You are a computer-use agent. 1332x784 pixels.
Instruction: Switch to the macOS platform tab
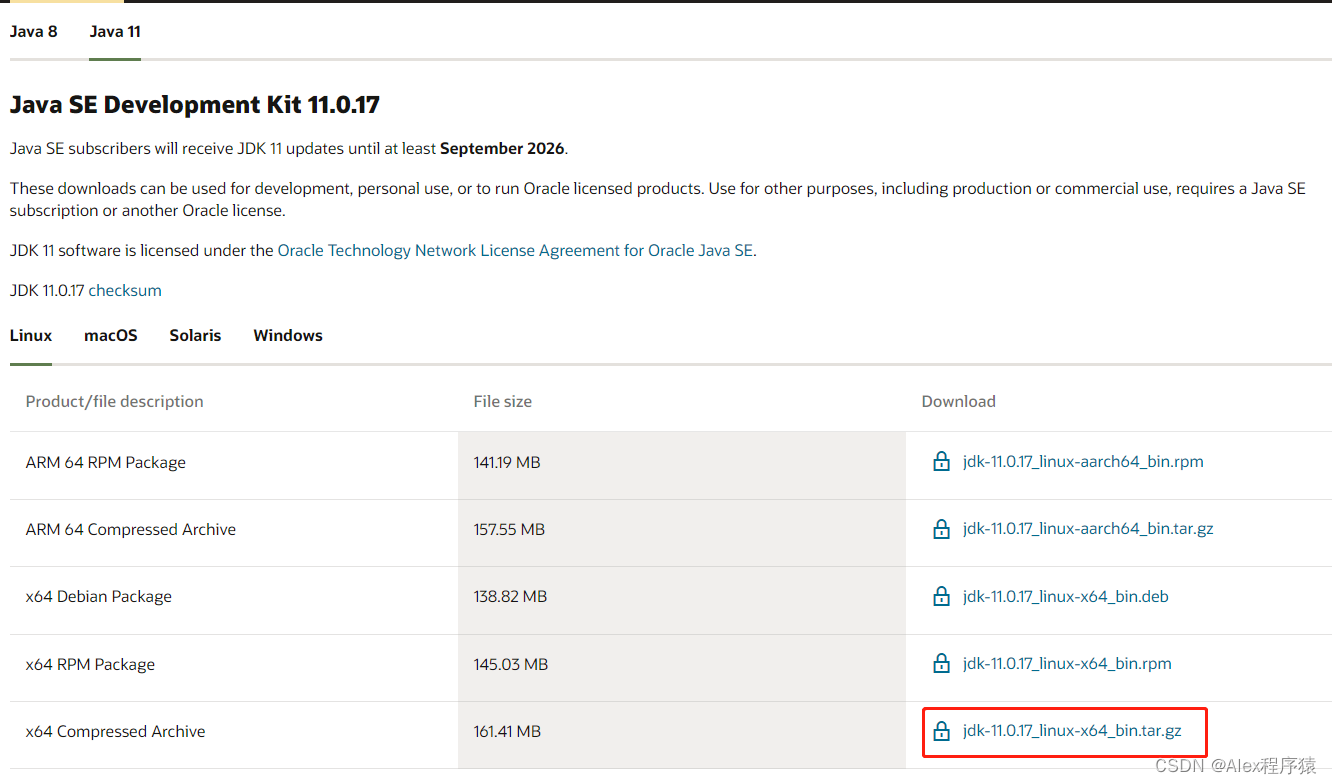(111, 335)
